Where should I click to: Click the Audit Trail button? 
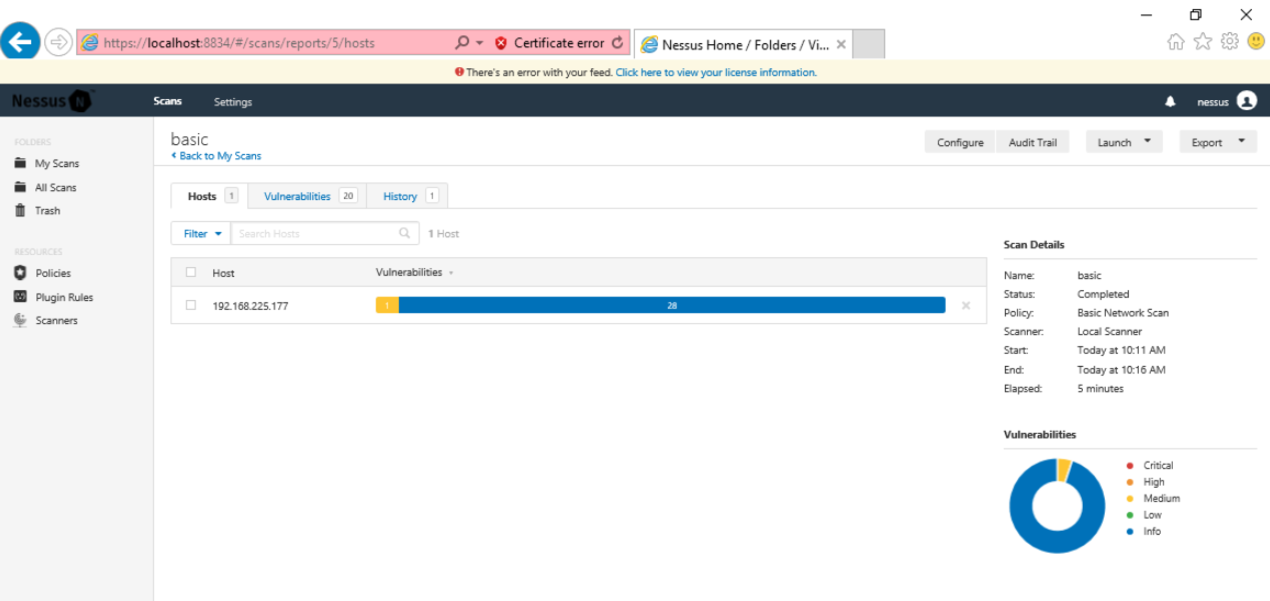[x=1033, y=142]
